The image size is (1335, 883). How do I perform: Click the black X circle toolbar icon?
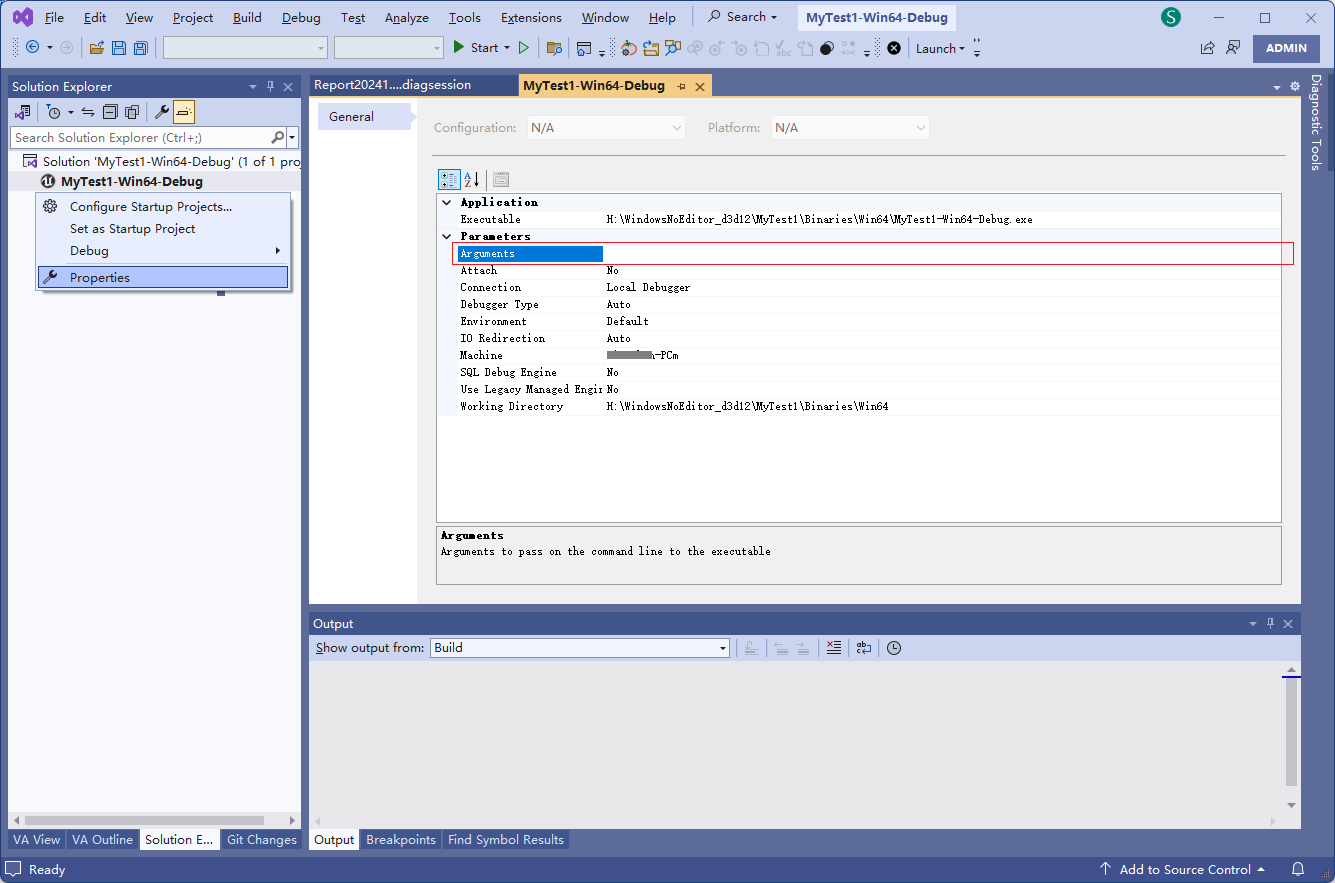pyautogui.click(x=894, y=48)
